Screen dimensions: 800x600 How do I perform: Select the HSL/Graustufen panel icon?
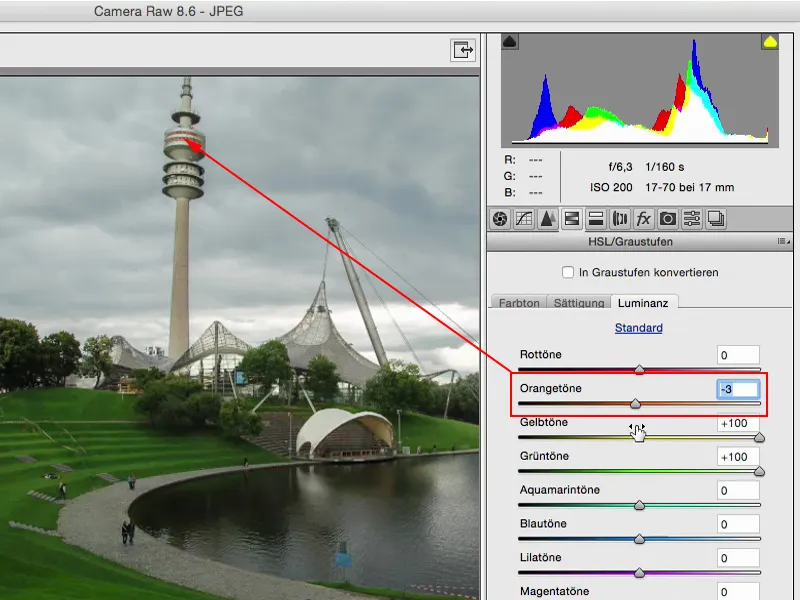571,219
